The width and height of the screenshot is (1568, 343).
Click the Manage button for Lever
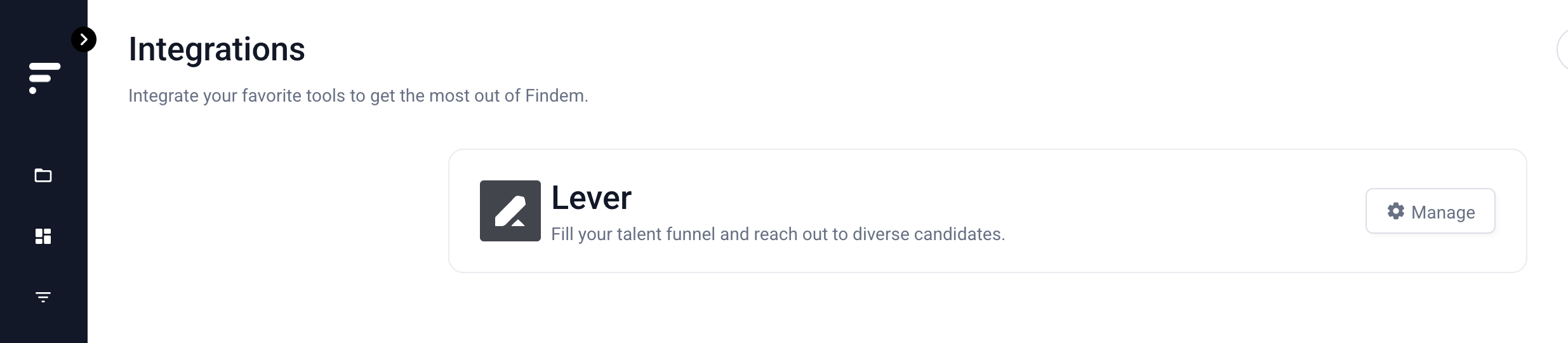(x=1430, y=211)
